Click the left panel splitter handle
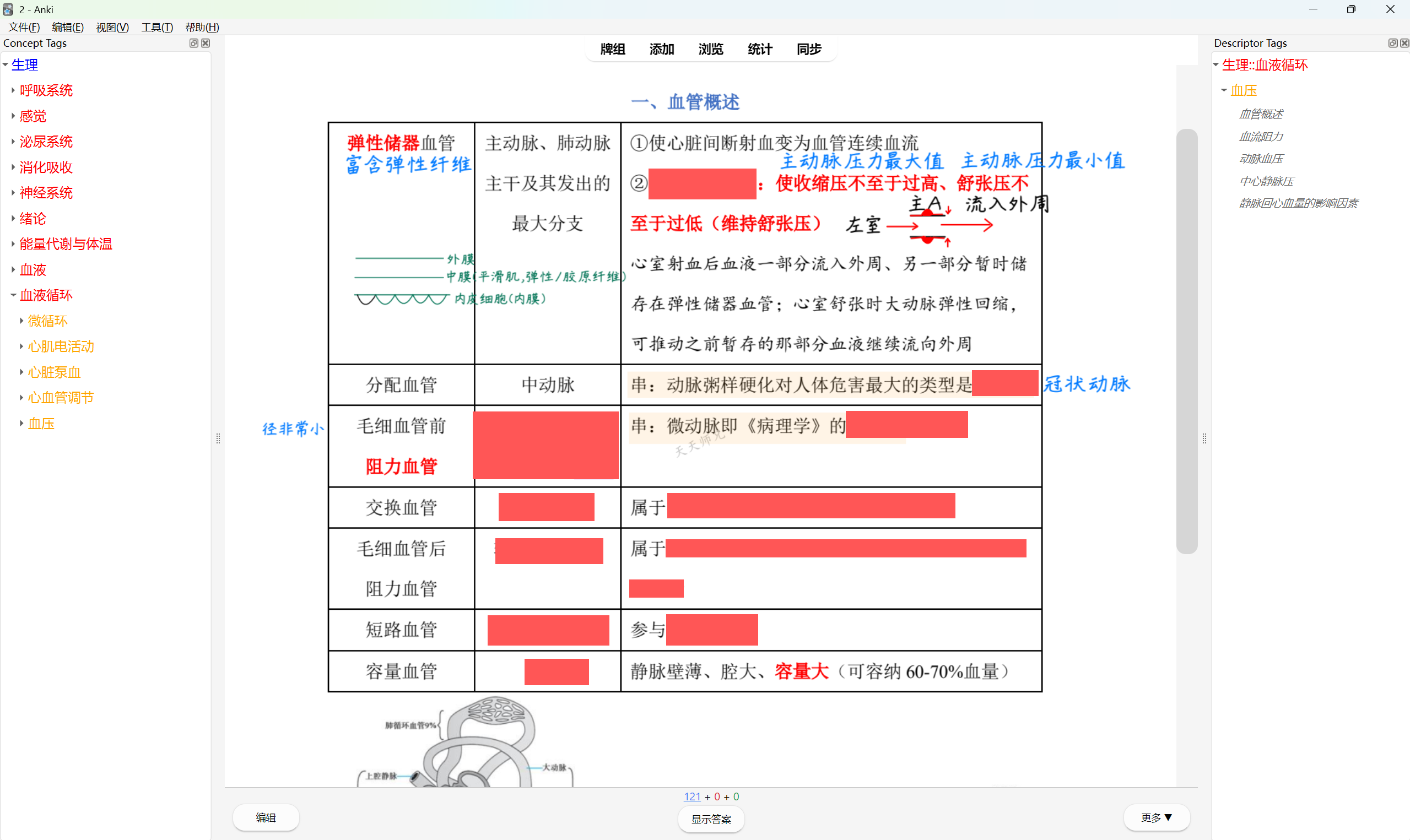This screenshot has width=1410, height=840. point(218,438)
